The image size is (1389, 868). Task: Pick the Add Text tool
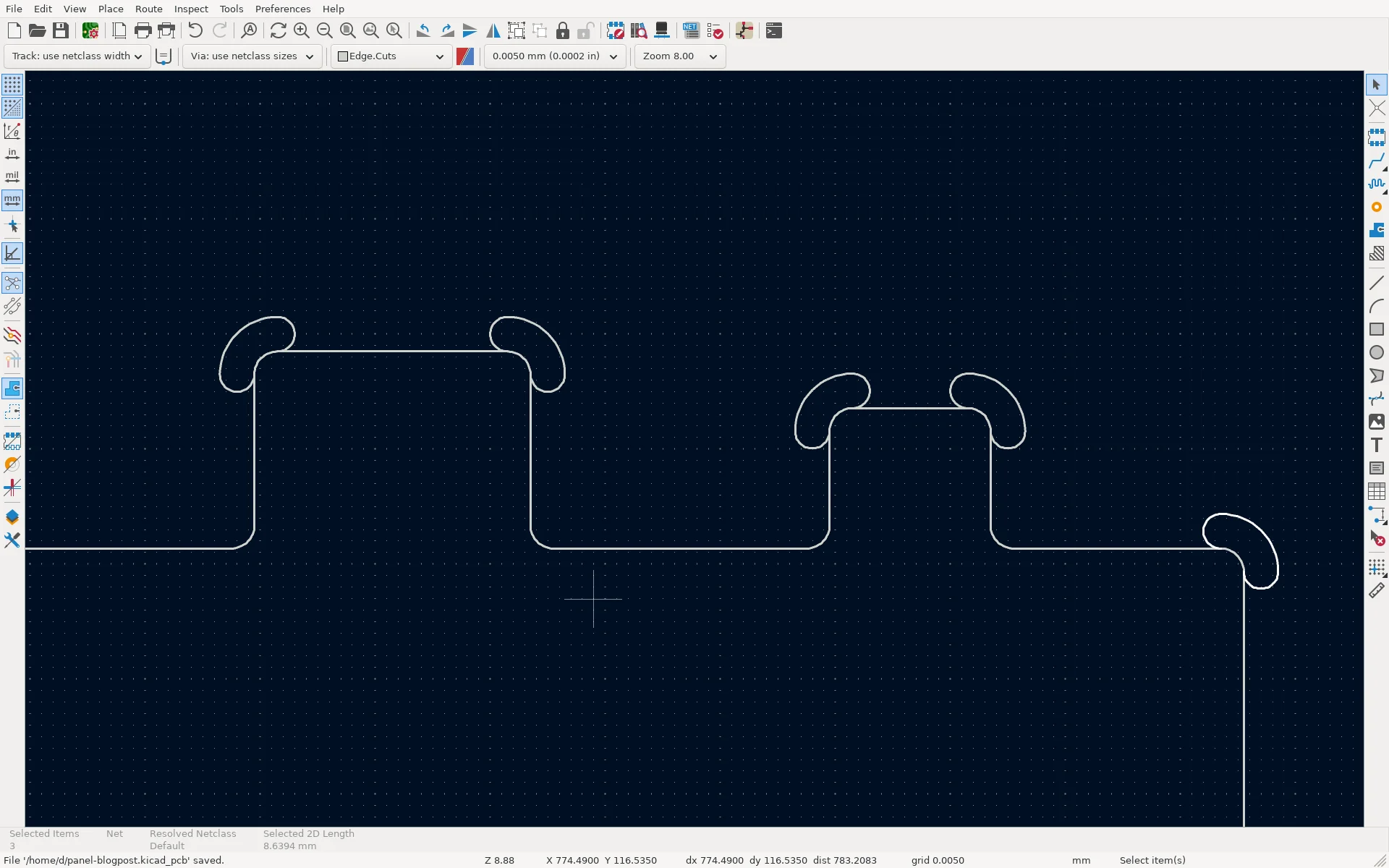(x=1376, y=445)
